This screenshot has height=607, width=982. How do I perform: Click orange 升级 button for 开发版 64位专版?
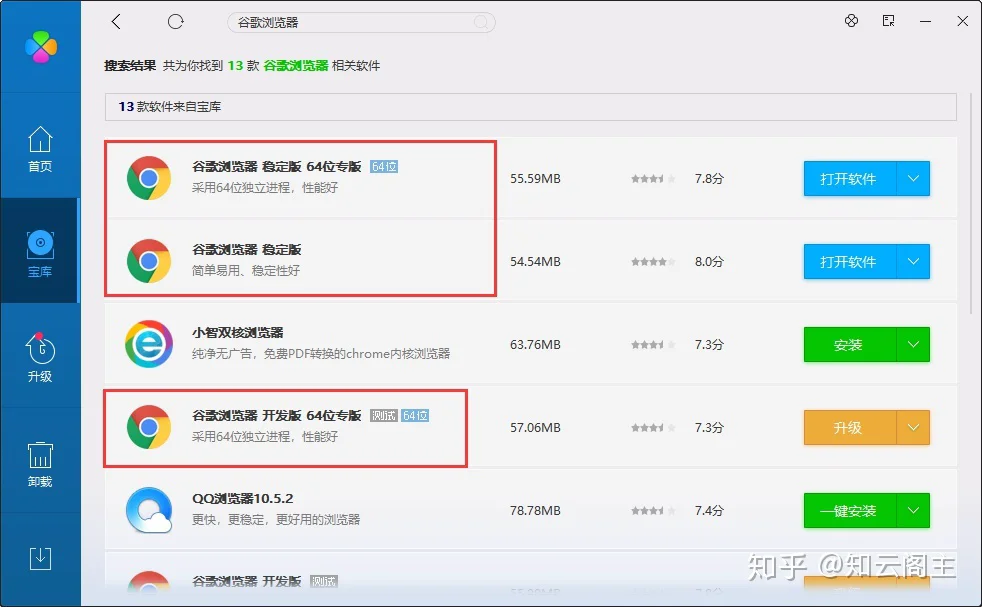850,427
